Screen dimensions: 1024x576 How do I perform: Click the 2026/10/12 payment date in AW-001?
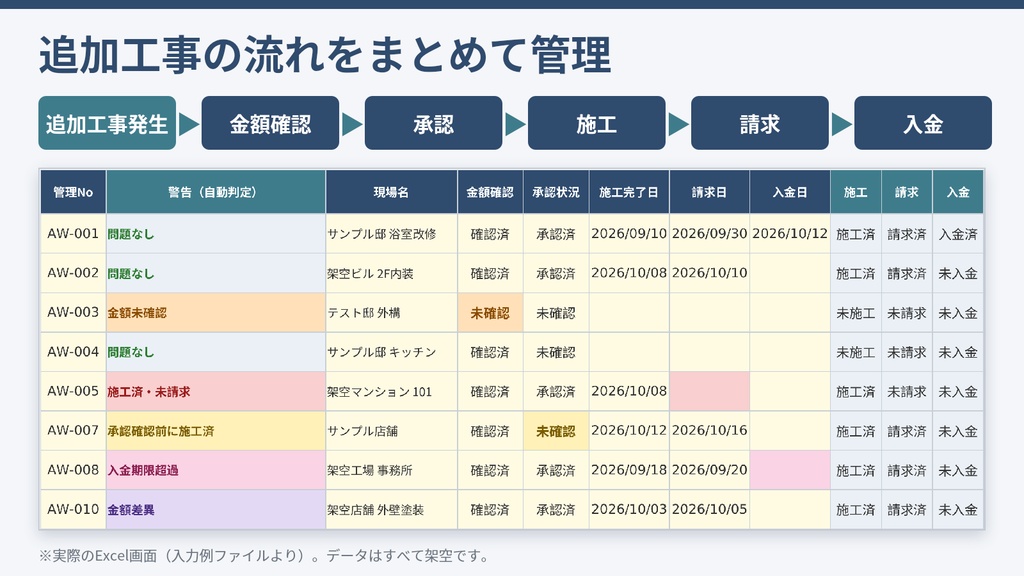point(790,234)
